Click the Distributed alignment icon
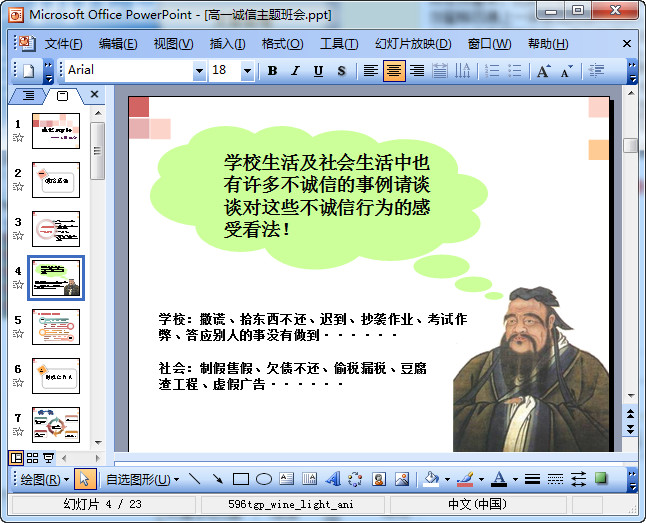Viewport: 646px width, 523px height. pos(440,71)
